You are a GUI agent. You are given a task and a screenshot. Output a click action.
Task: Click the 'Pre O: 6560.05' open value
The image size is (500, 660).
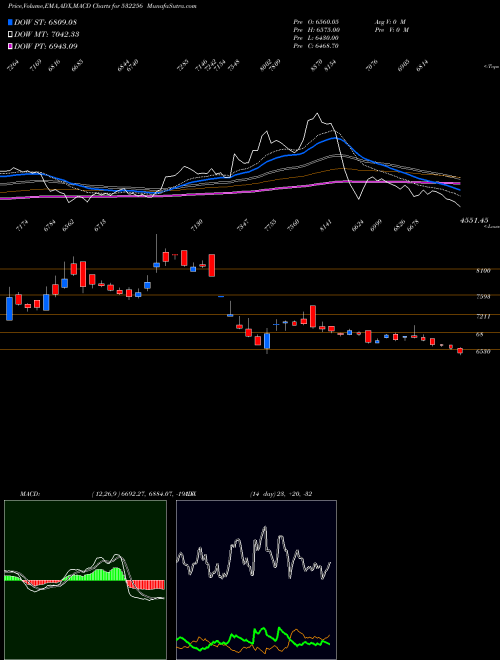(316, 21)
